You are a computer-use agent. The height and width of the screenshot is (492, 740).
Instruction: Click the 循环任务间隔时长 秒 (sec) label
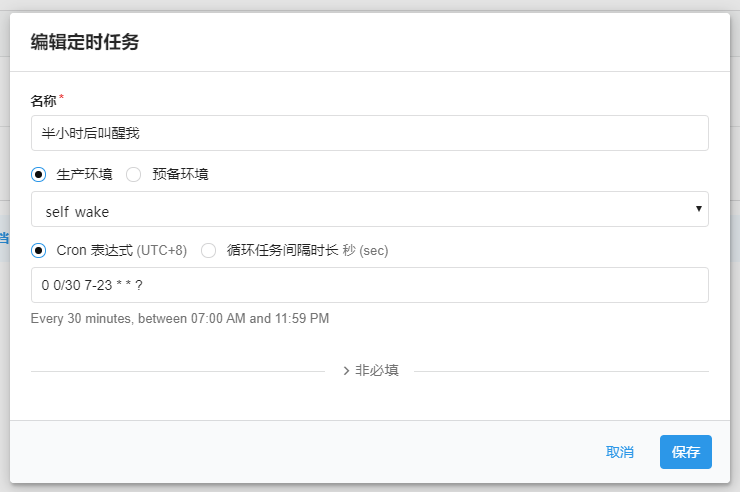307,250
